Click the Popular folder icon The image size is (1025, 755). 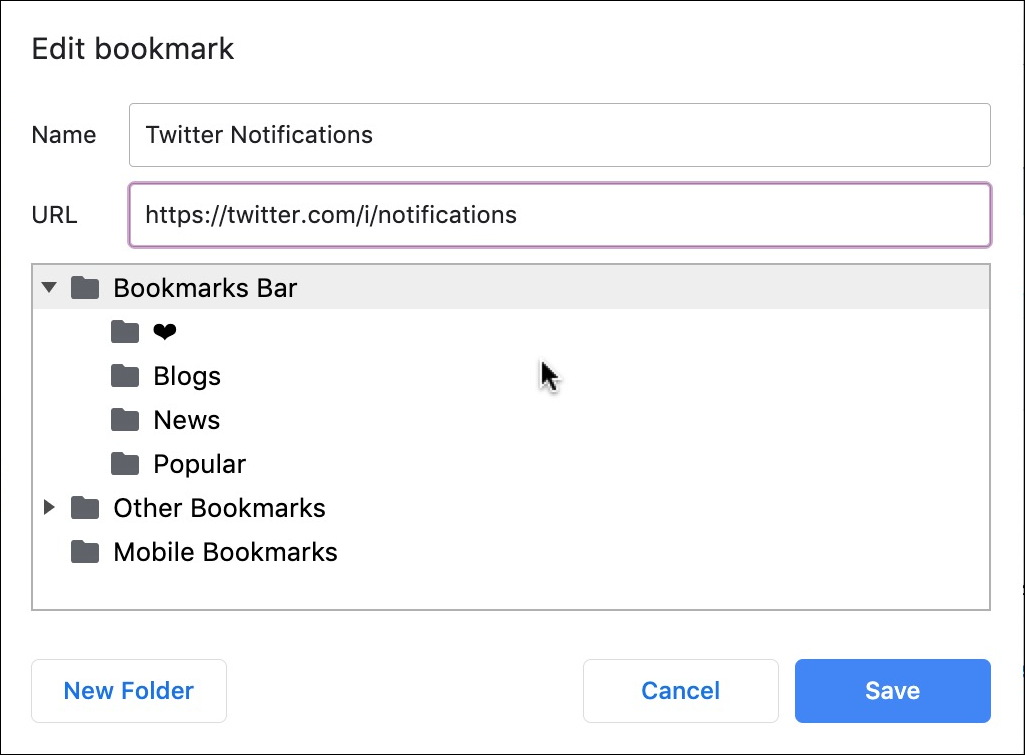pyautogui.click(x=125, y=464)
